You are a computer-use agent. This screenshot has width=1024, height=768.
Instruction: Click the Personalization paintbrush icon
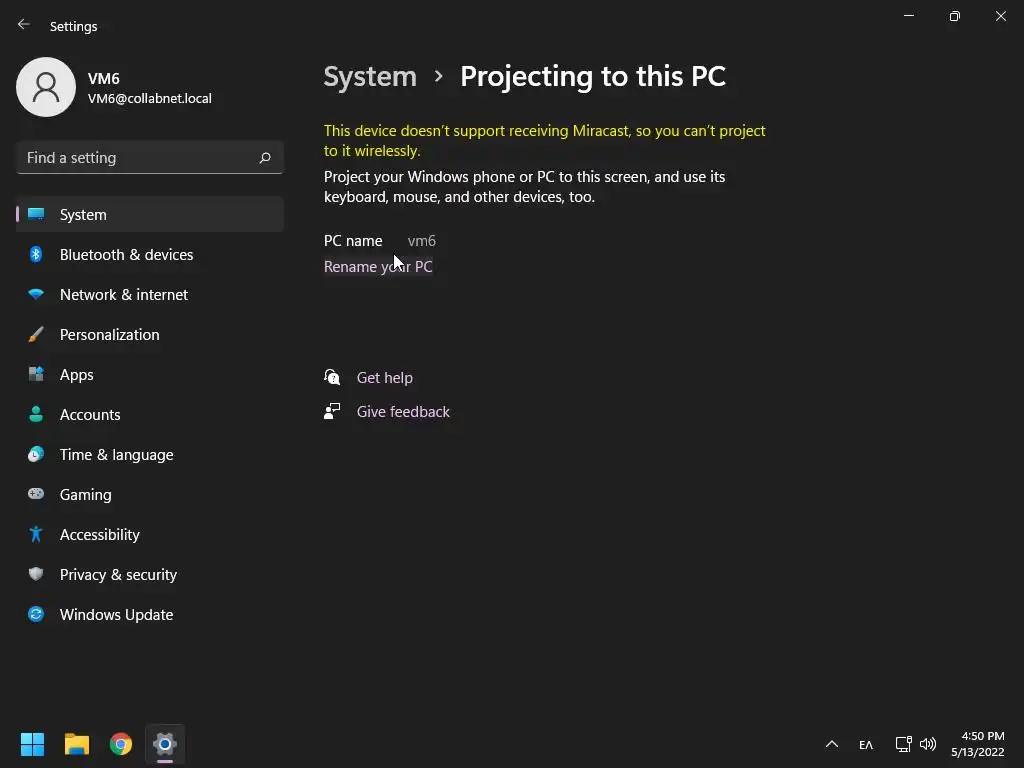(x=36, y=335)
